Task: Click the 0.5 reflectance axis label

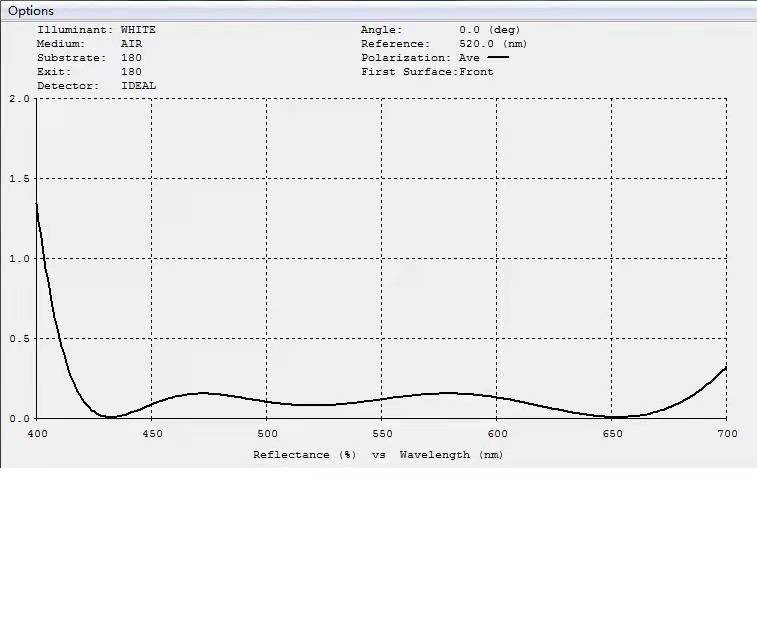Action: (19, 339)
